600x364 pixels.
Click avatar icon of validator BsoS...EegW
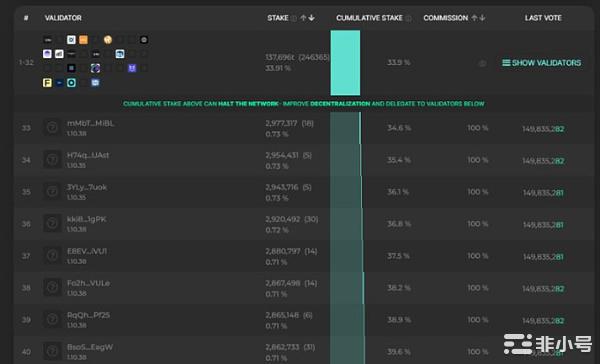(52, 351)
